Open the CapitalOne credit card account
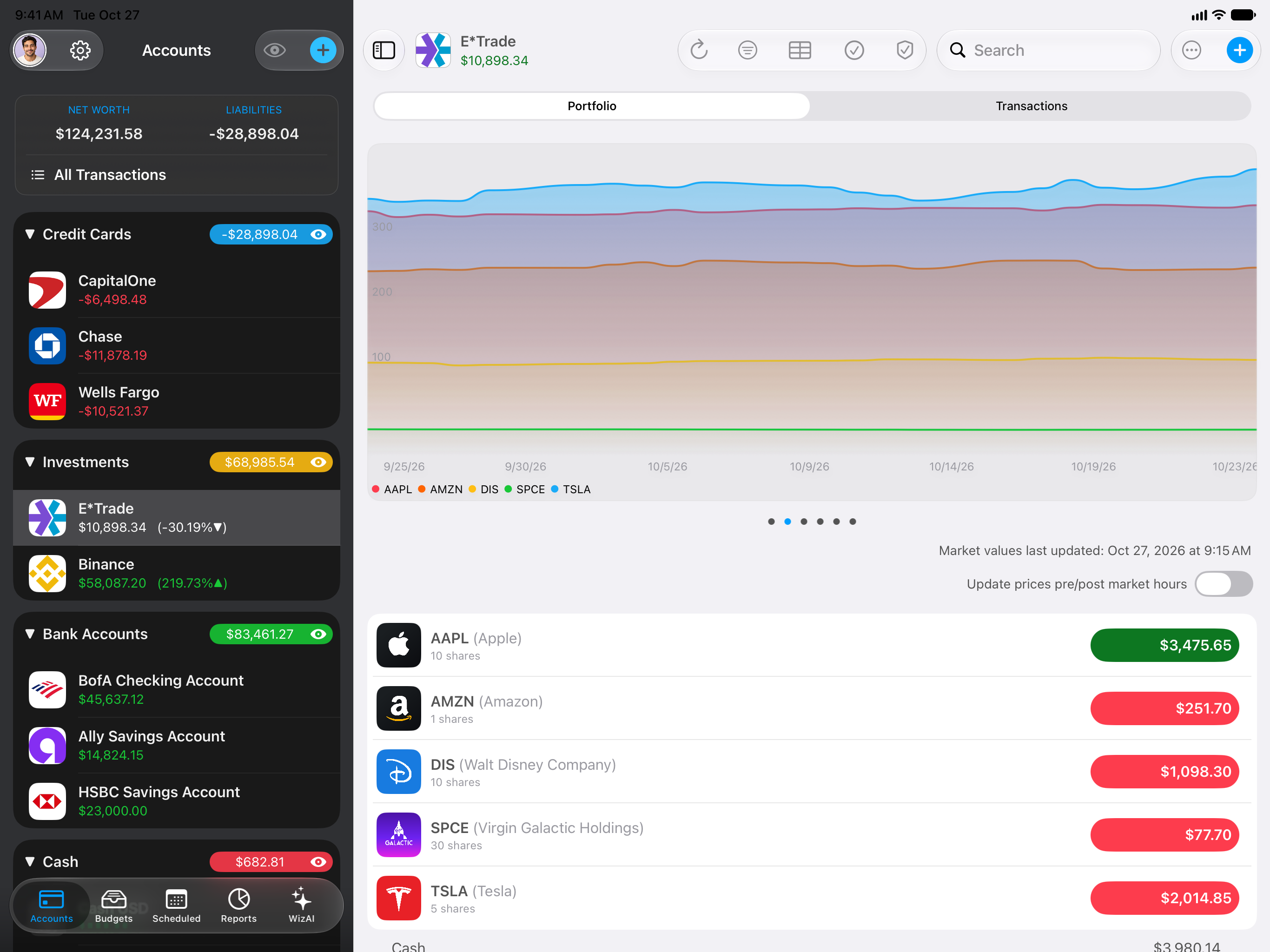 [x=176, y=290]
